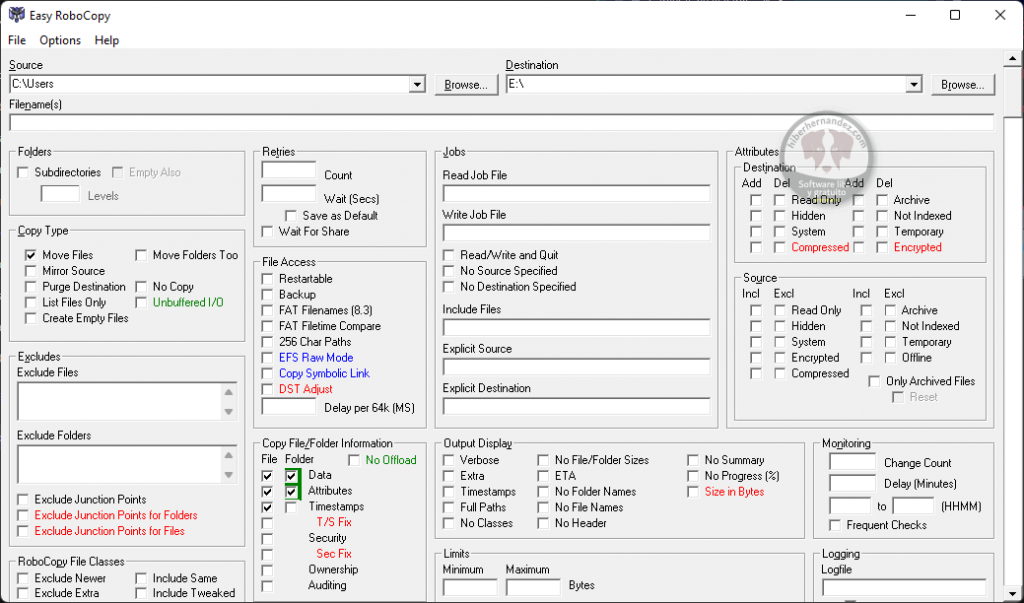Enable the No Copy checkbox
The height and width of the screenshot is (603, 1024).
(141, 287)
